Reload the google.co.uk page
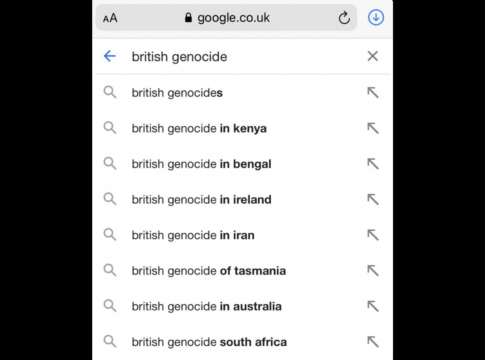Screen dimensions: 485x360 [x=344, y=18]
